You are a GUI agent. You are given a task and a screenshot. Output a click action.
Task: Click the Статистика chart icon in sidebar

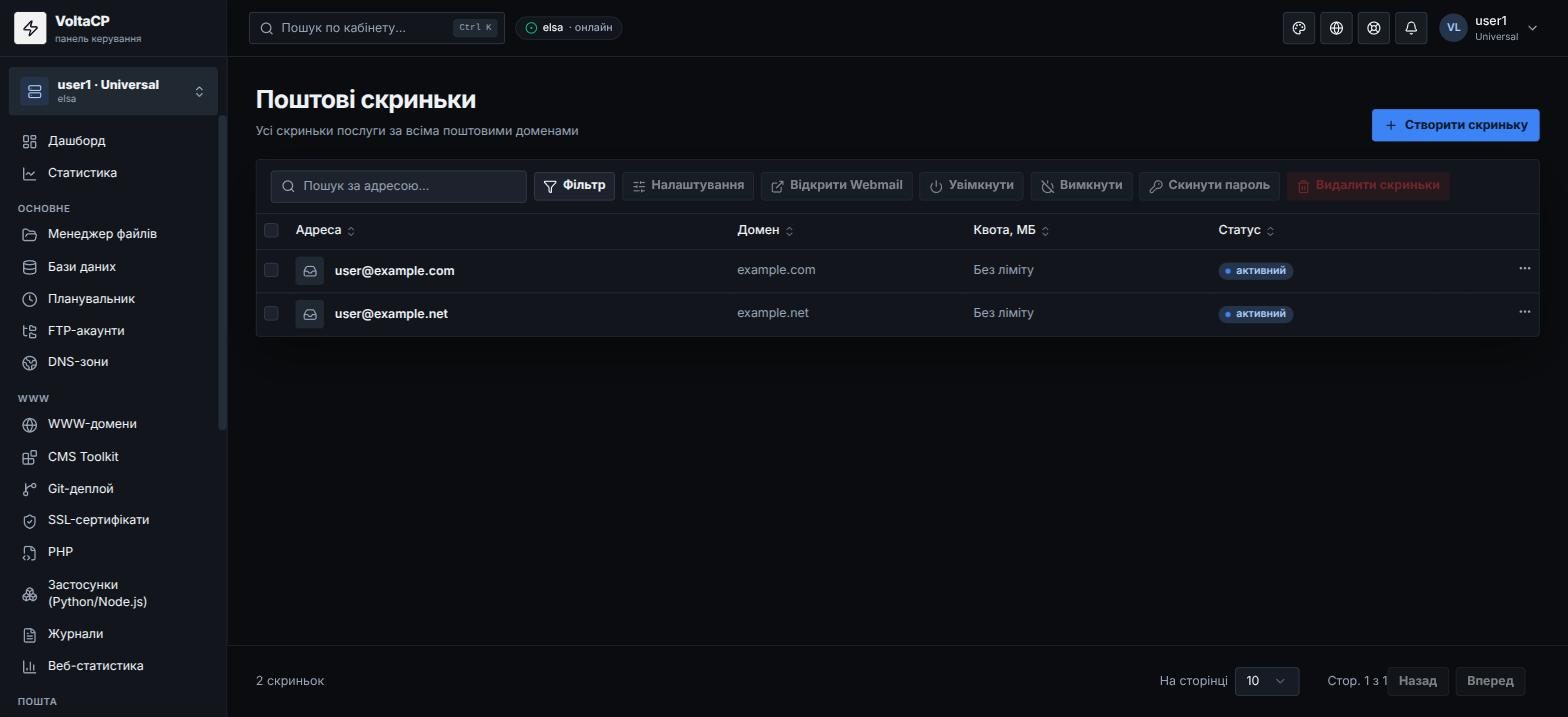(30, 174)
